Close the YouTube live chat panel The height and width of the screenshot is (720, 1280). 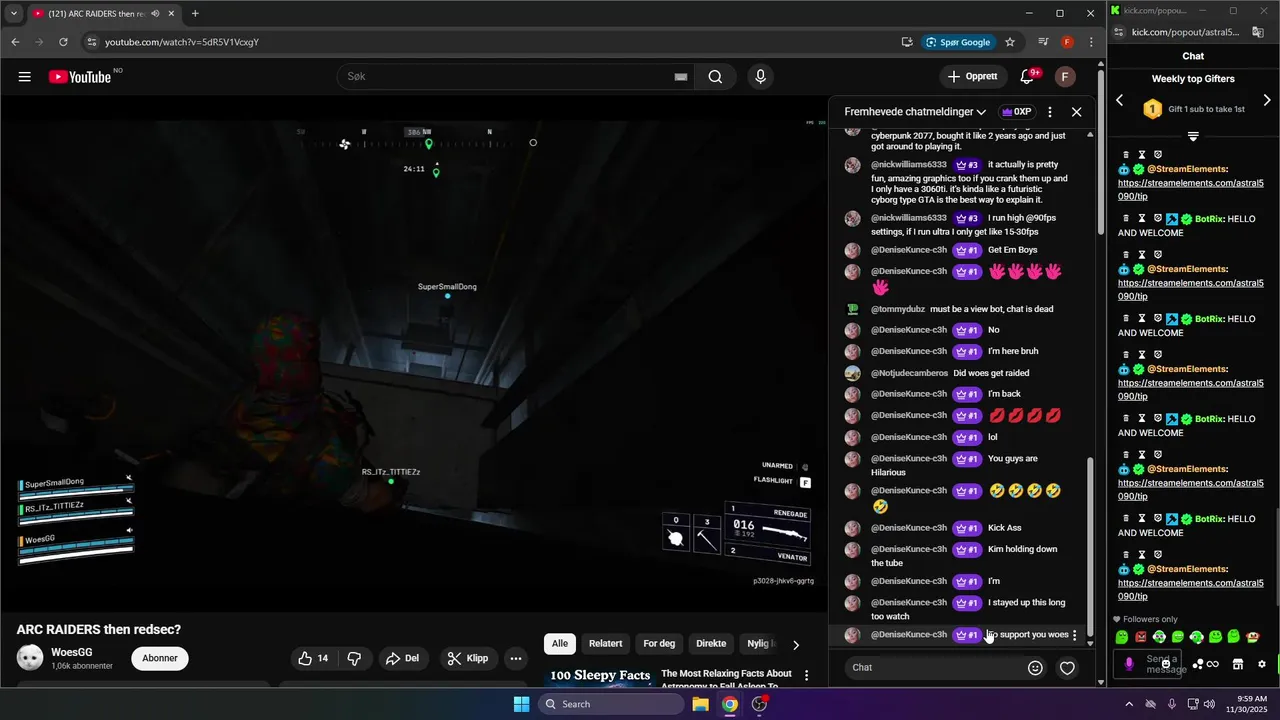(x=1076, y=112)
